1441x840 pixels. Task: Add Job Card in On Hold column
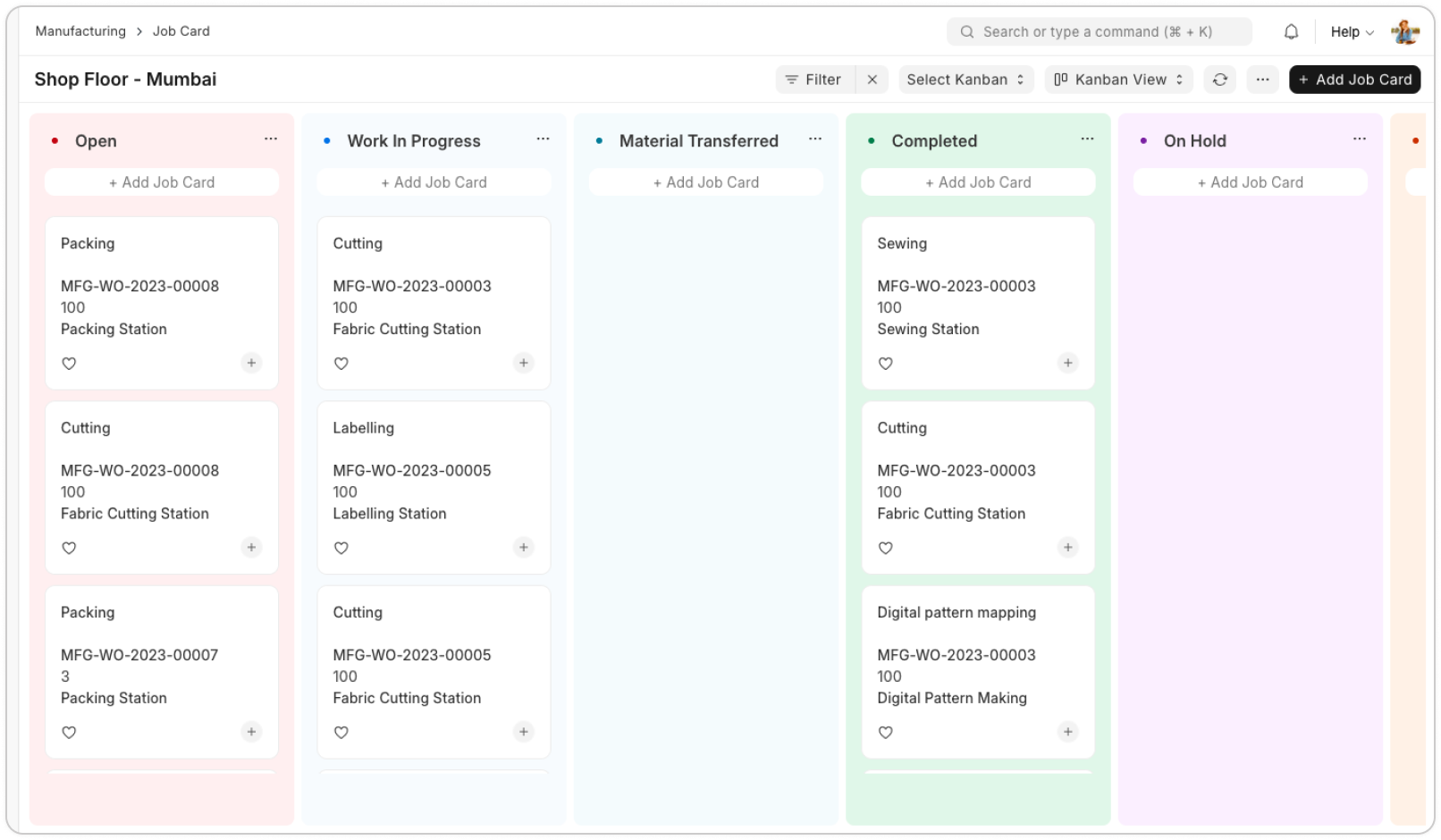pyautogui.click(x=1251, y=182)
